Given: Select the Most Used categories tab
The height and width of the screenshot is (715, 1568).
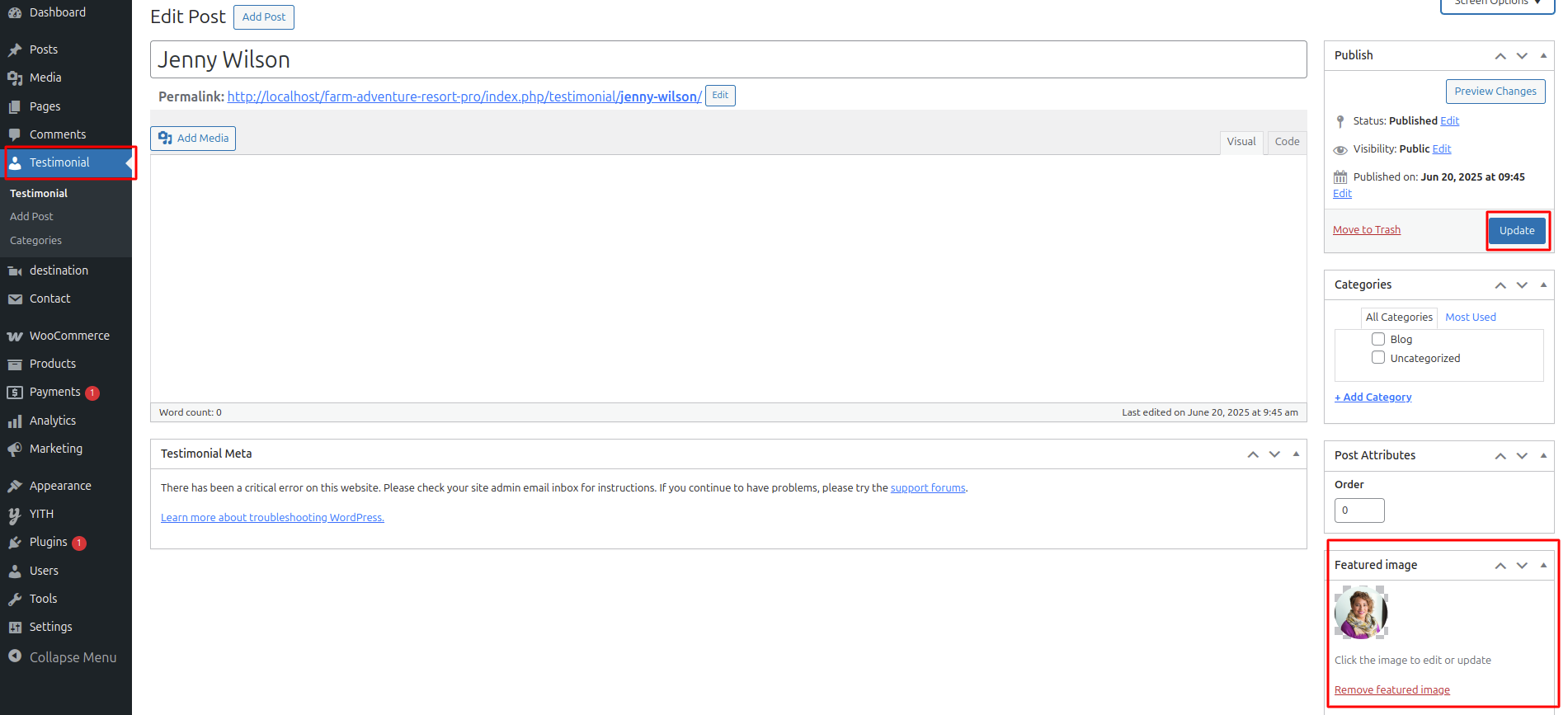Looking at the screenshot, I should coord(1470,318).
